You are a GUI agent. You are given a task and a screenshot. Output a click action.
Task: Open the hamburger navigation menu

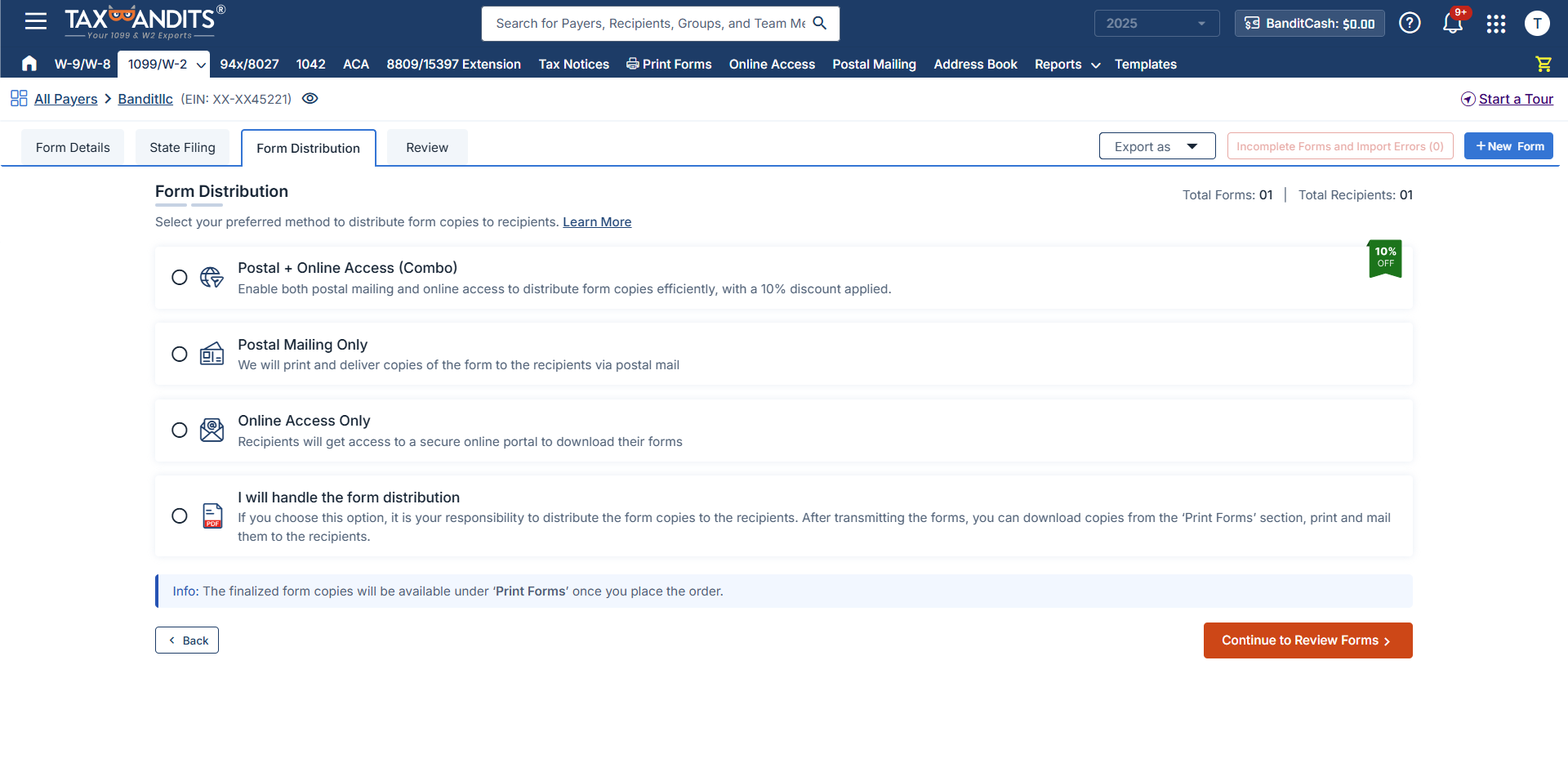(35, 21)
